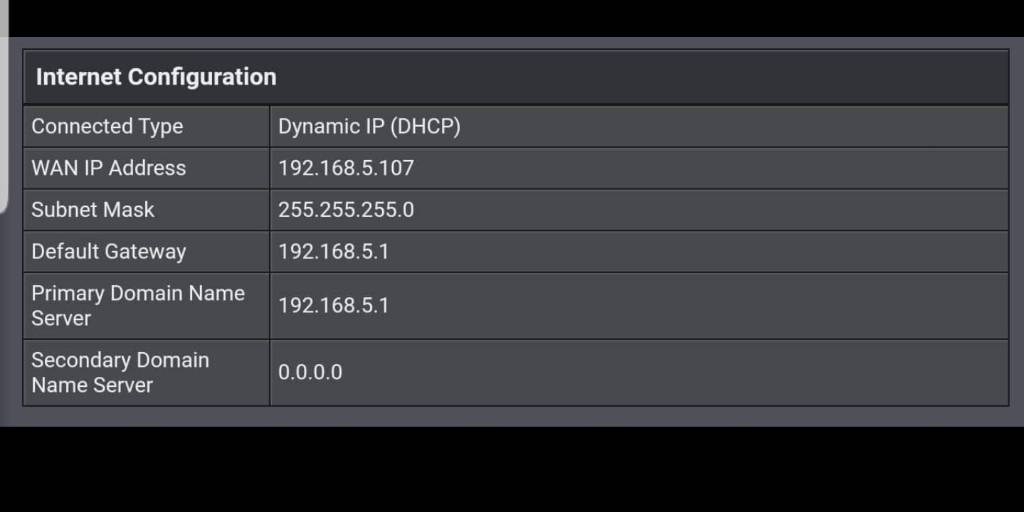Select the WAN IP Address label

109,168
